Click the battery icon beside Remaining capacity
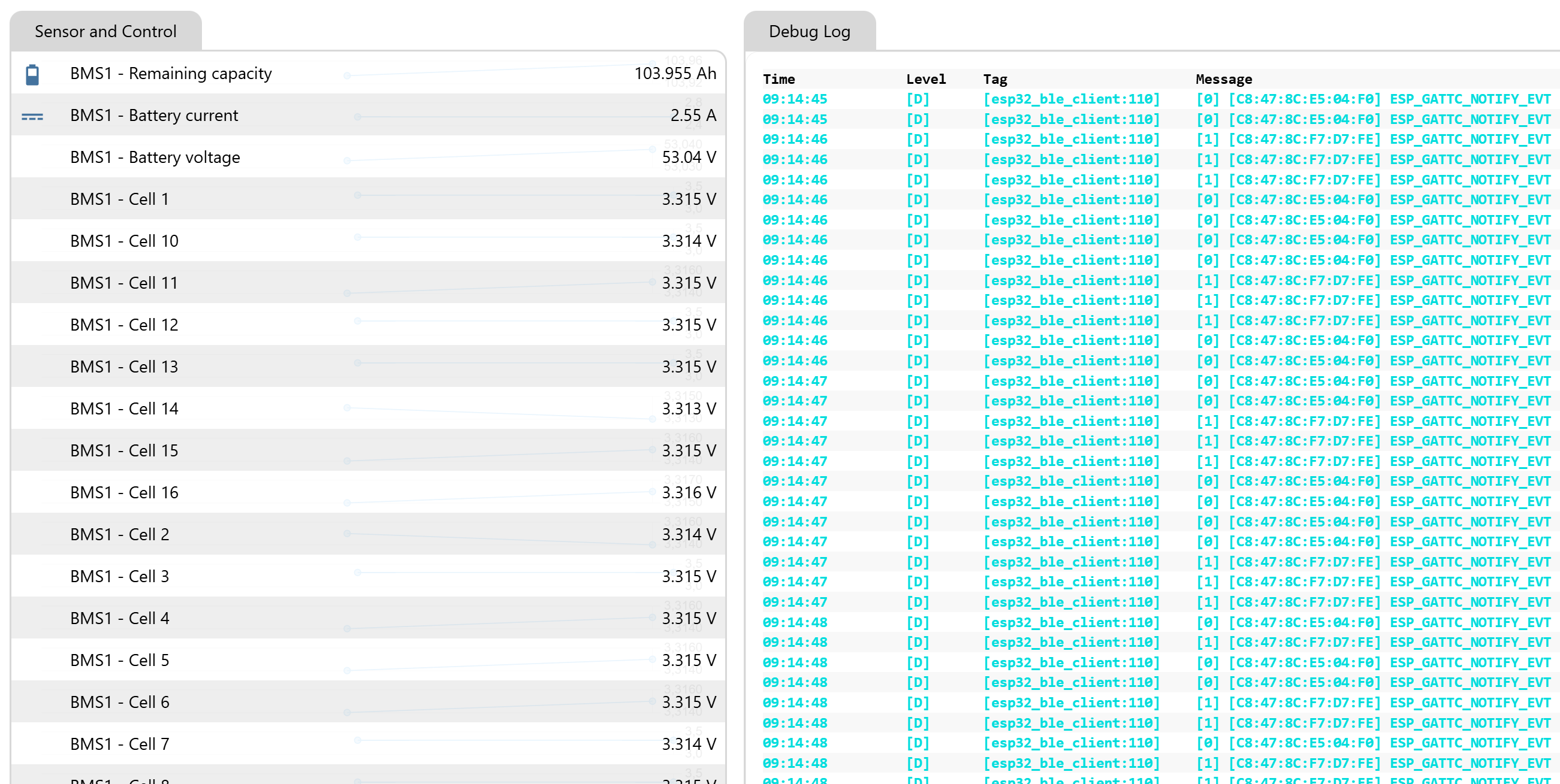This screenshot has width=1560, height=784. pyautogui.click(x=32, y=74)
